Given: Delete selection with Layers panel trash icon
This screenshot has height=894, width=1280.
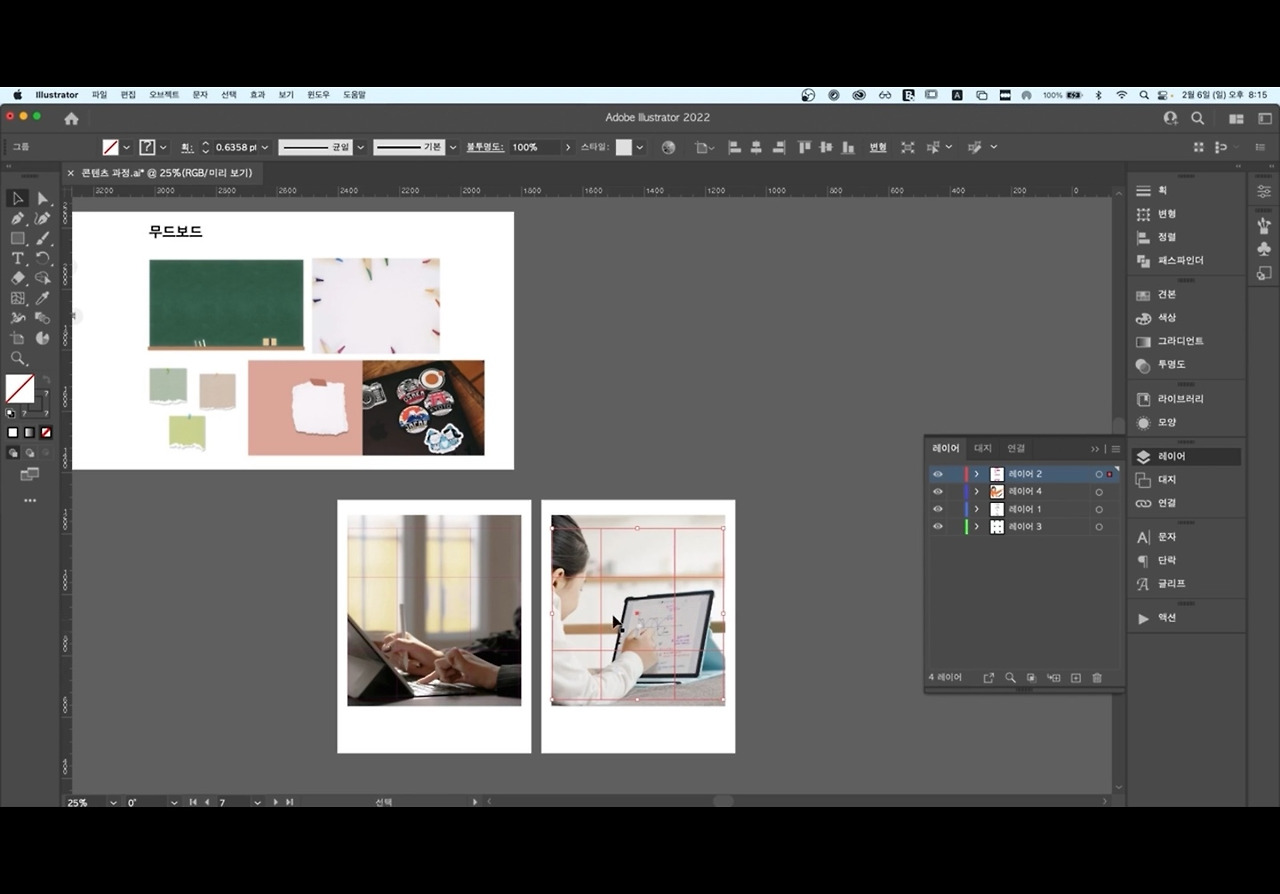Looking at the screenshot, I should [1097, 678].
